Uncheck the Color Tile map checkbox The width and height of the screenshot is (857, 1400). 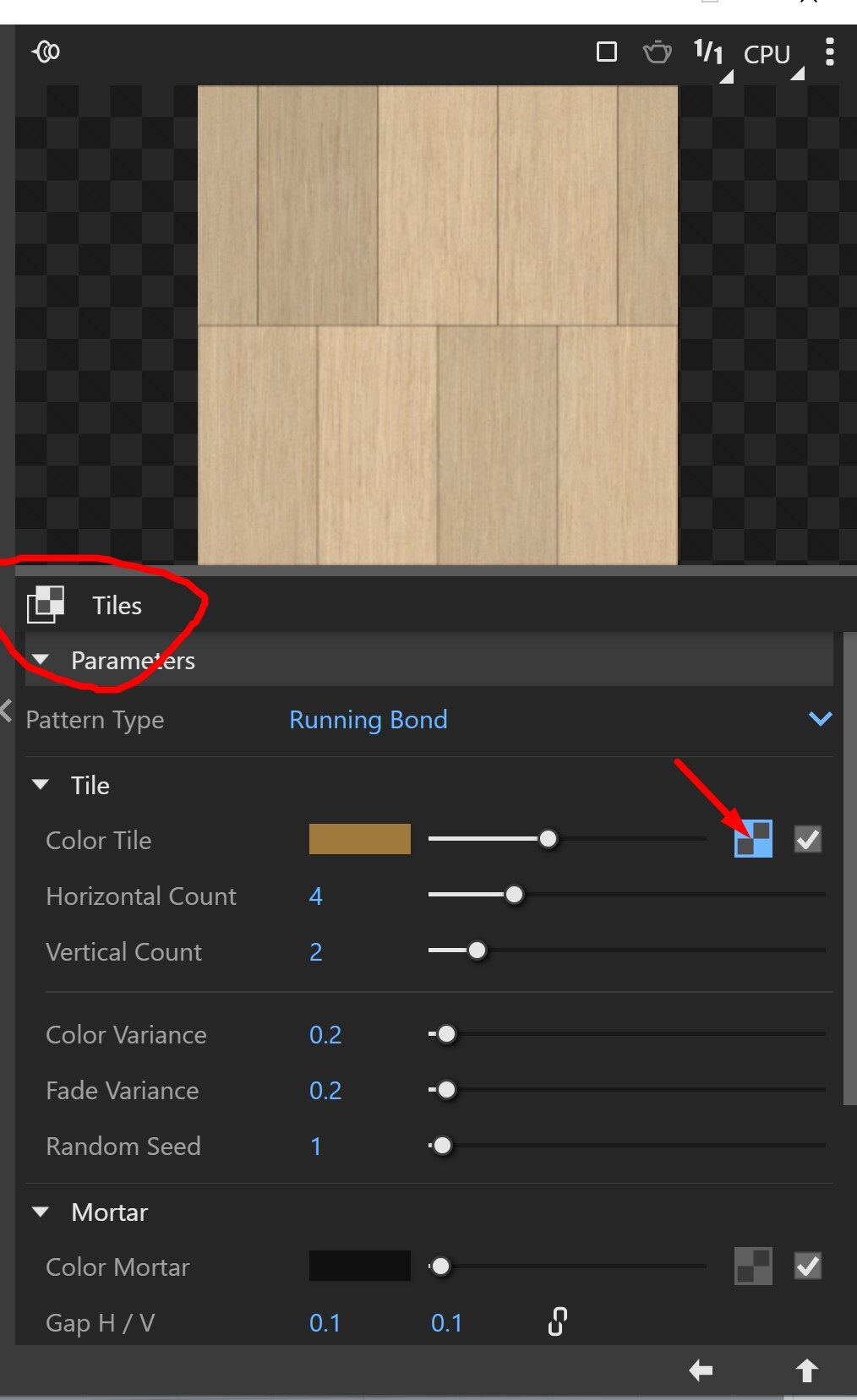pyautogui.click(x=808, y=839)
